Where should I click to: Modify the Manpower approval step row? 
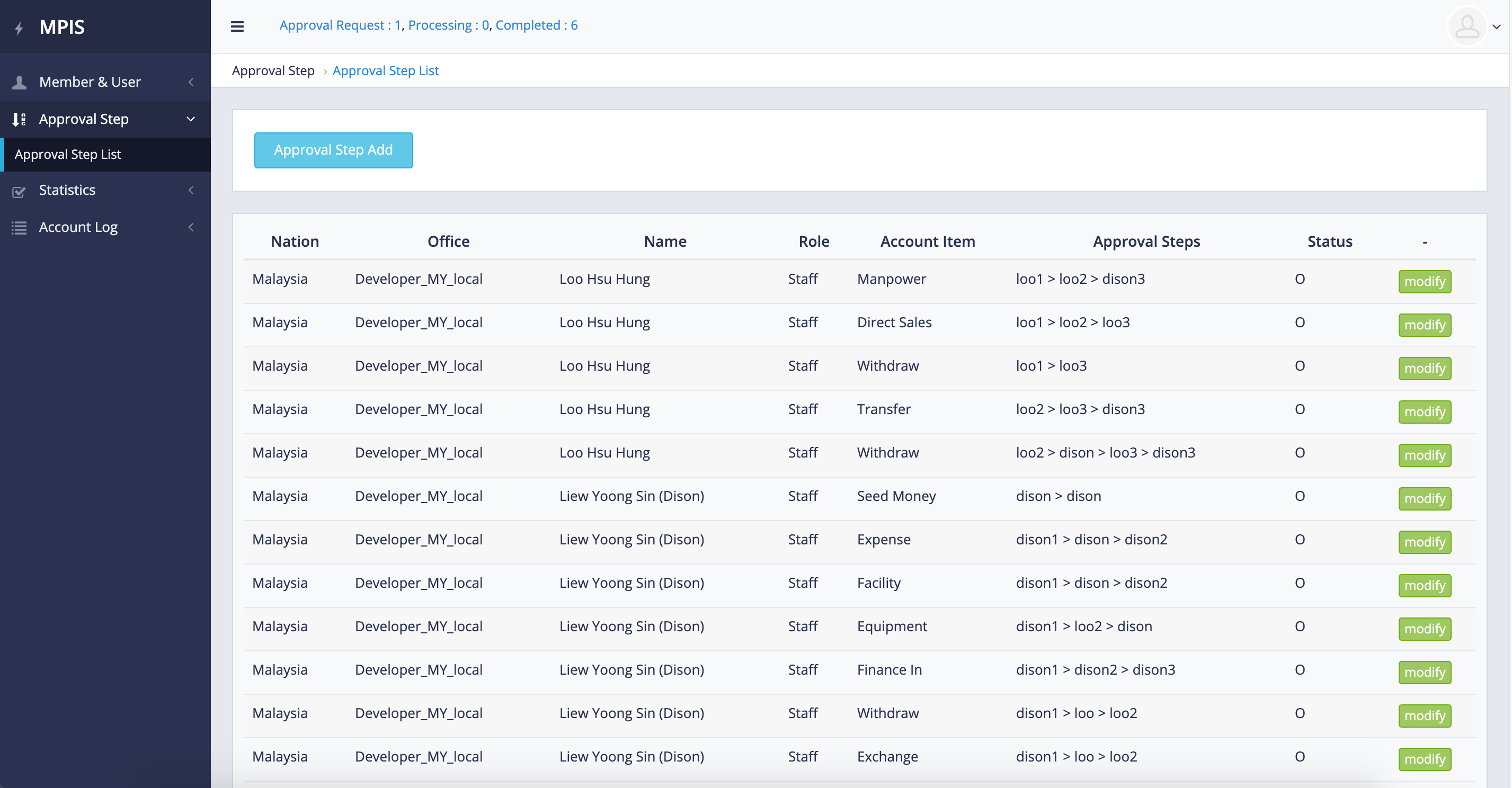pos(1425,281)
